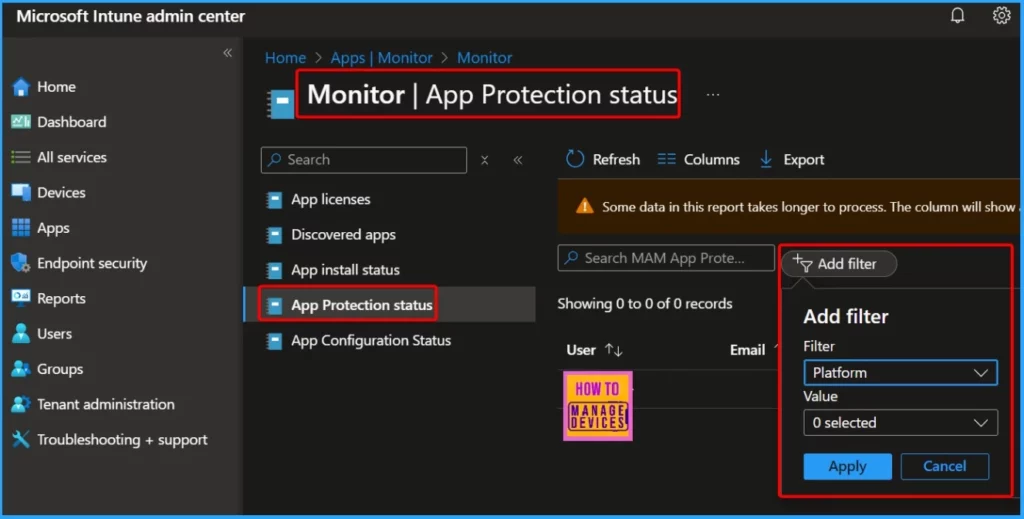This screenshot has width=1024, height=519.
Task: Focus the Search MAM App Protection field
Action: (666, 258)
